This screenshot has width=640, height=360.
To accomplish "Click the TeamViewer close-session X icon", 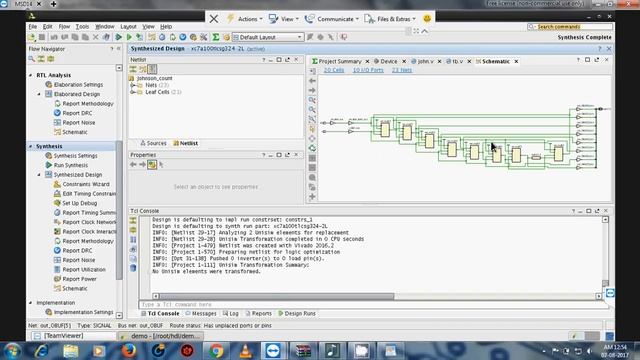I will point(213,19).
